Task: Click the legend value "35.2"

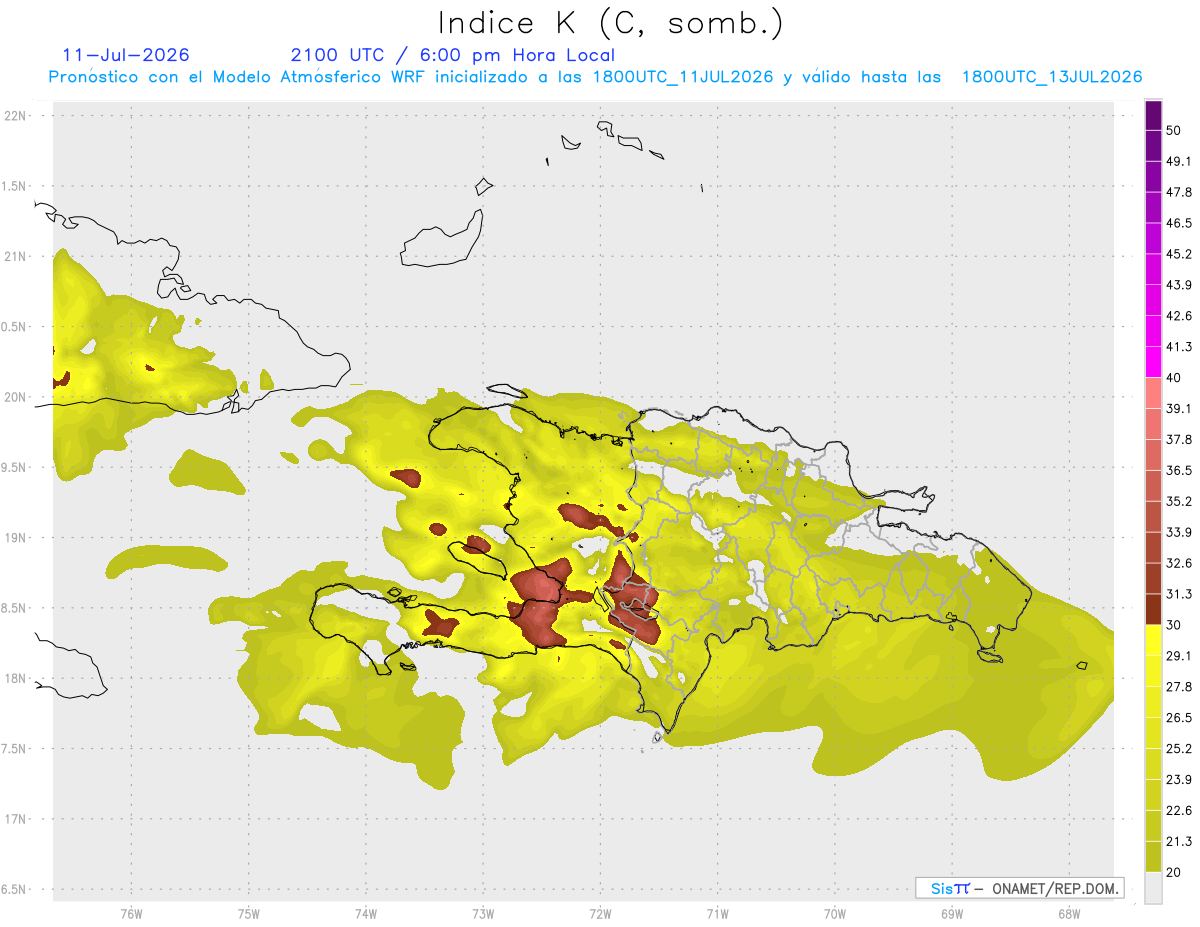Action: coord(1179,501)
